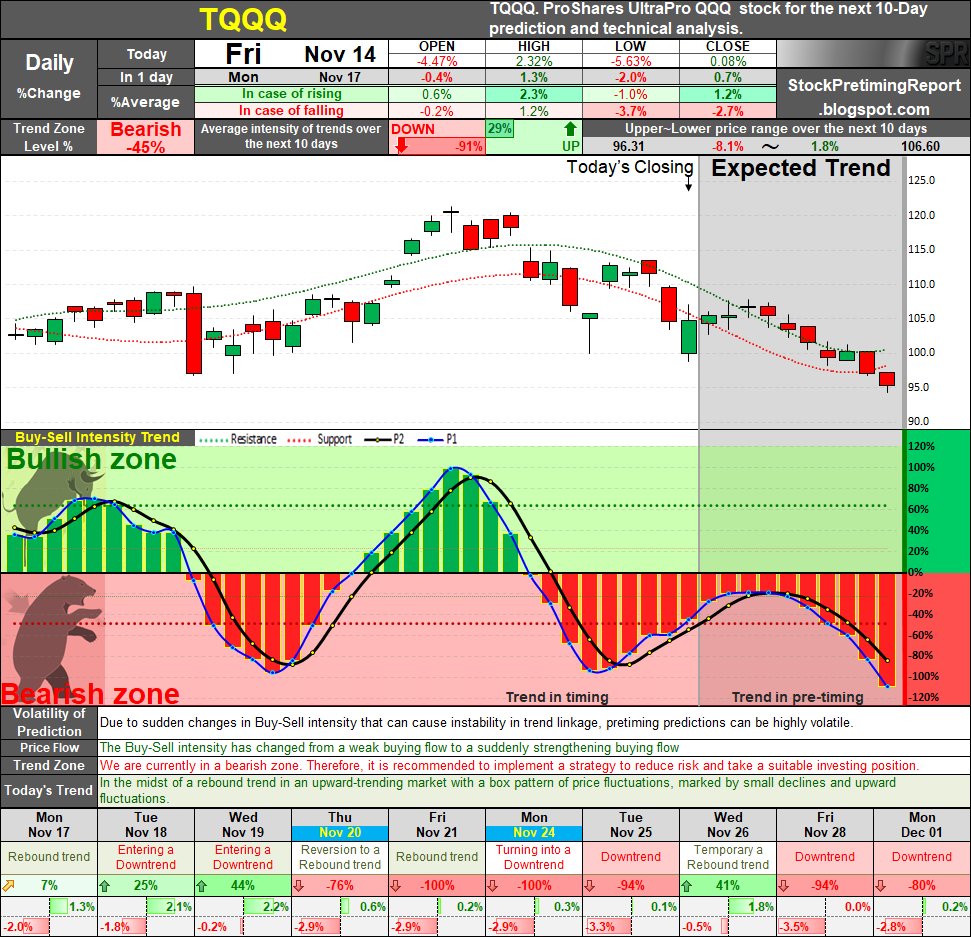Click the Fri Nov 14 date cell
The image size is (971, 937).
coord(292,54)
